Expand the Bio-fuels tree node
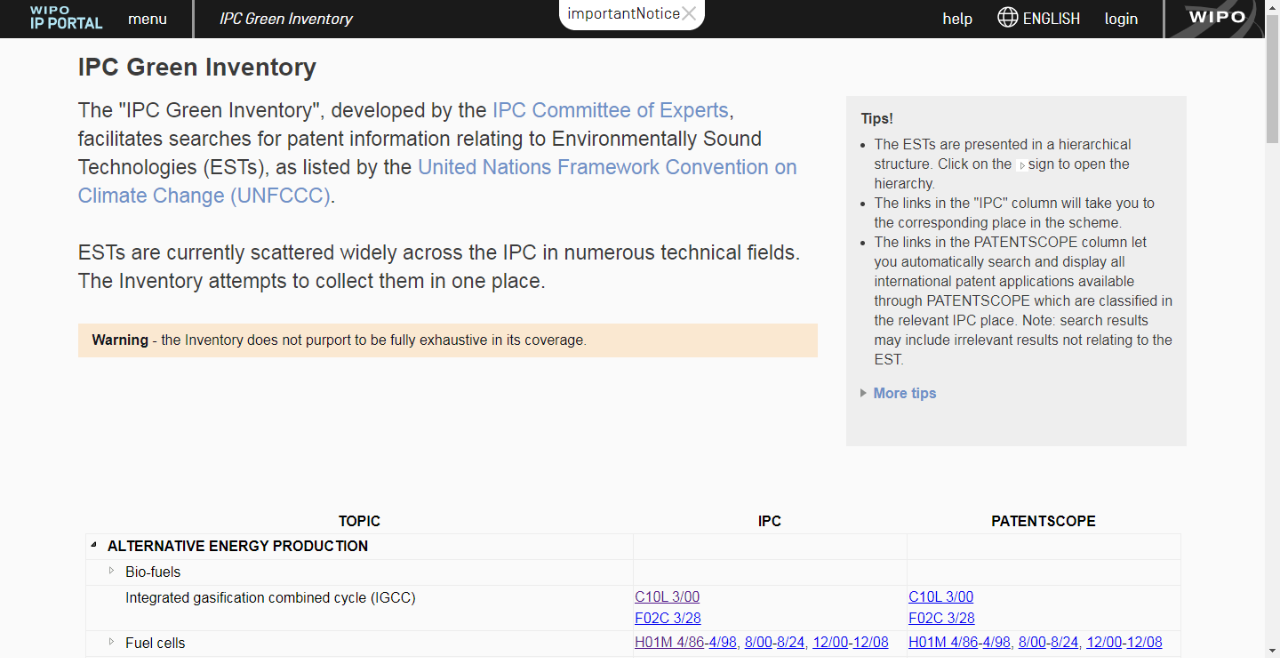1280x658 pixels. click(x=111, y=571)
